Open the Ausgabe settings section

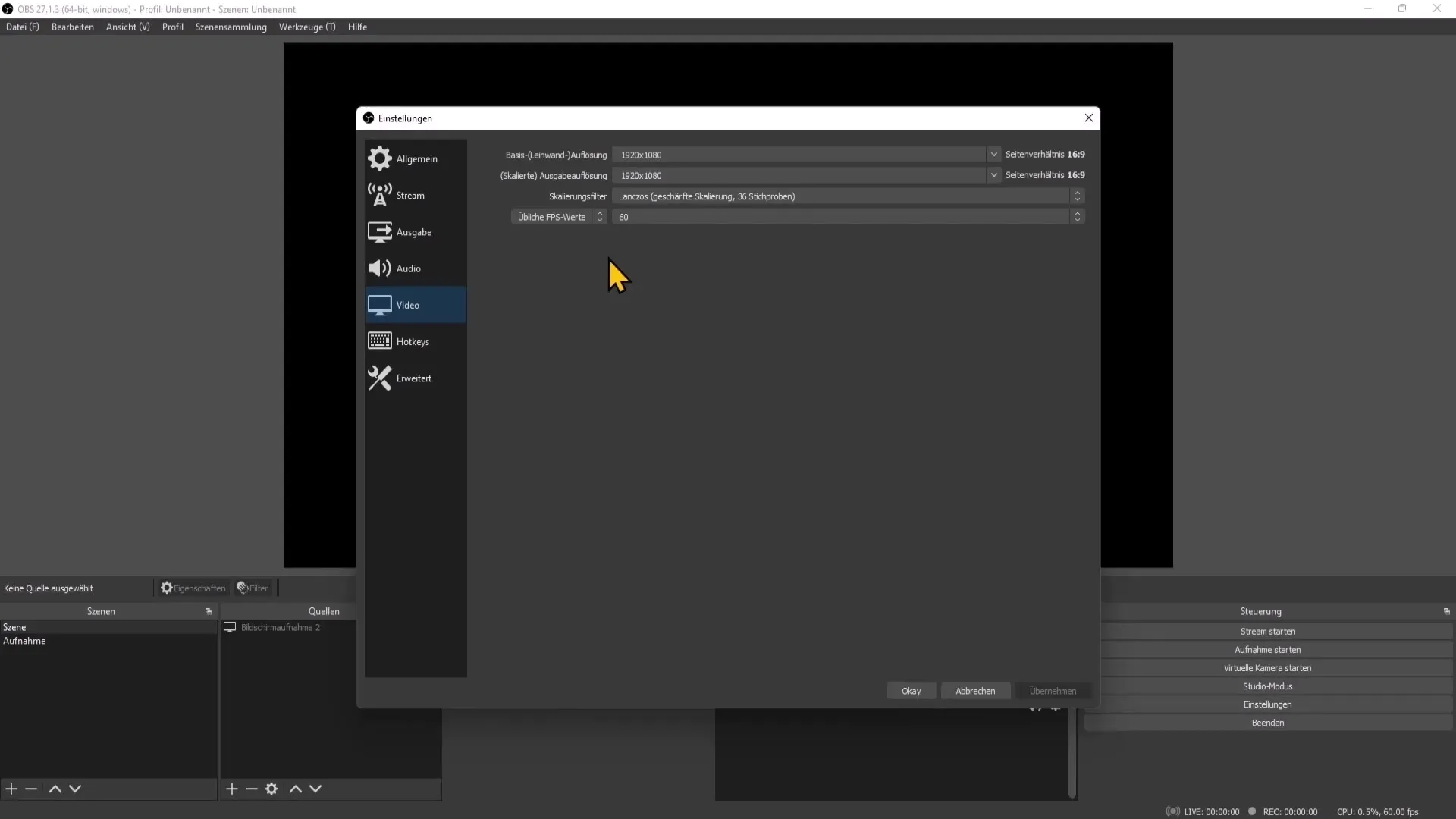coord(413,231)
